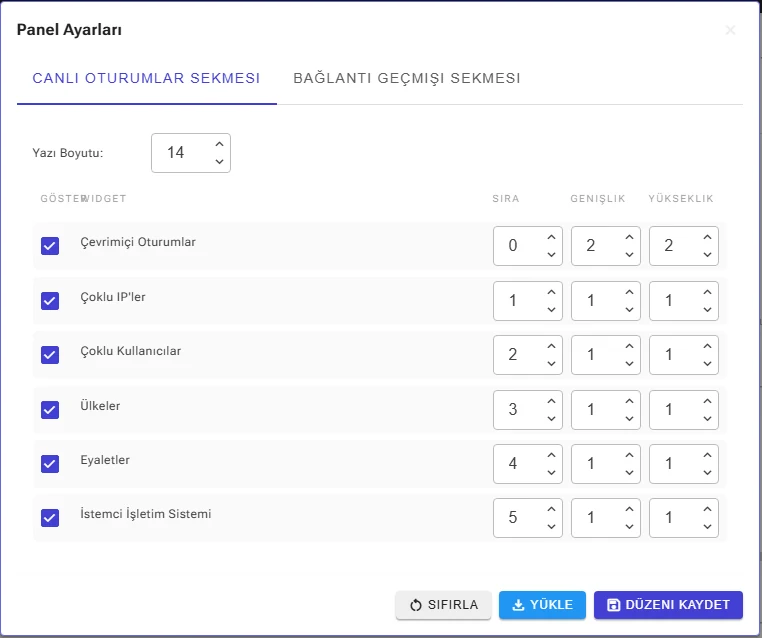Toggle Çoklu Kullanıcılar checkbox
Viewport: 762px width, 638px height.
click(50, 355)
